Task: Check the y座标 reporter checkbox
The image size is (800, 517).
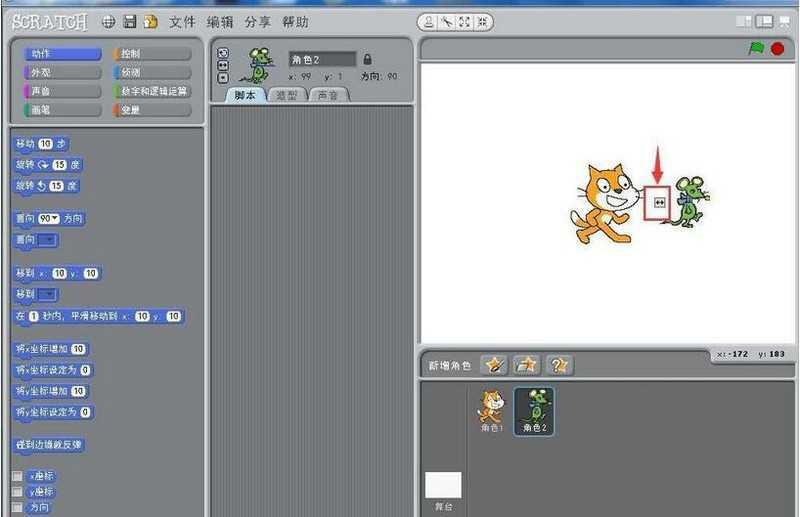Action: 16,492
